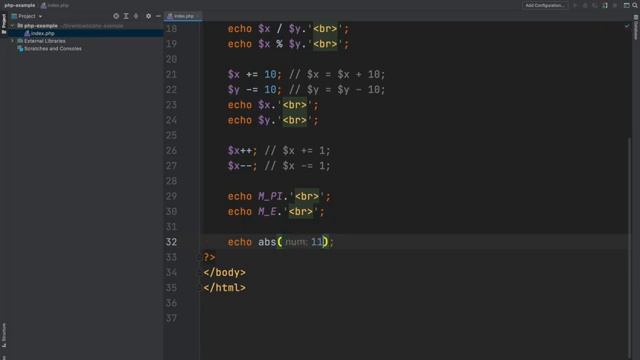Click the "</html>" closing tag
This screenshot has height=360, width=640.
coord(224,288)
